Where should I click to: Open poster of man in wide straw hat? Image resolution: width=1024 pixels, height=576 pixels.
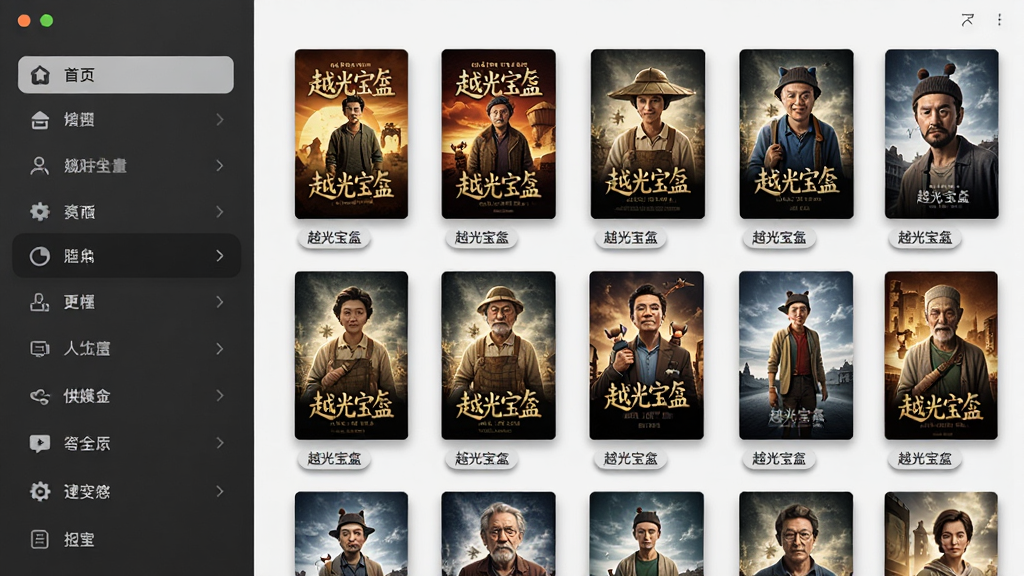click(648, 134)
